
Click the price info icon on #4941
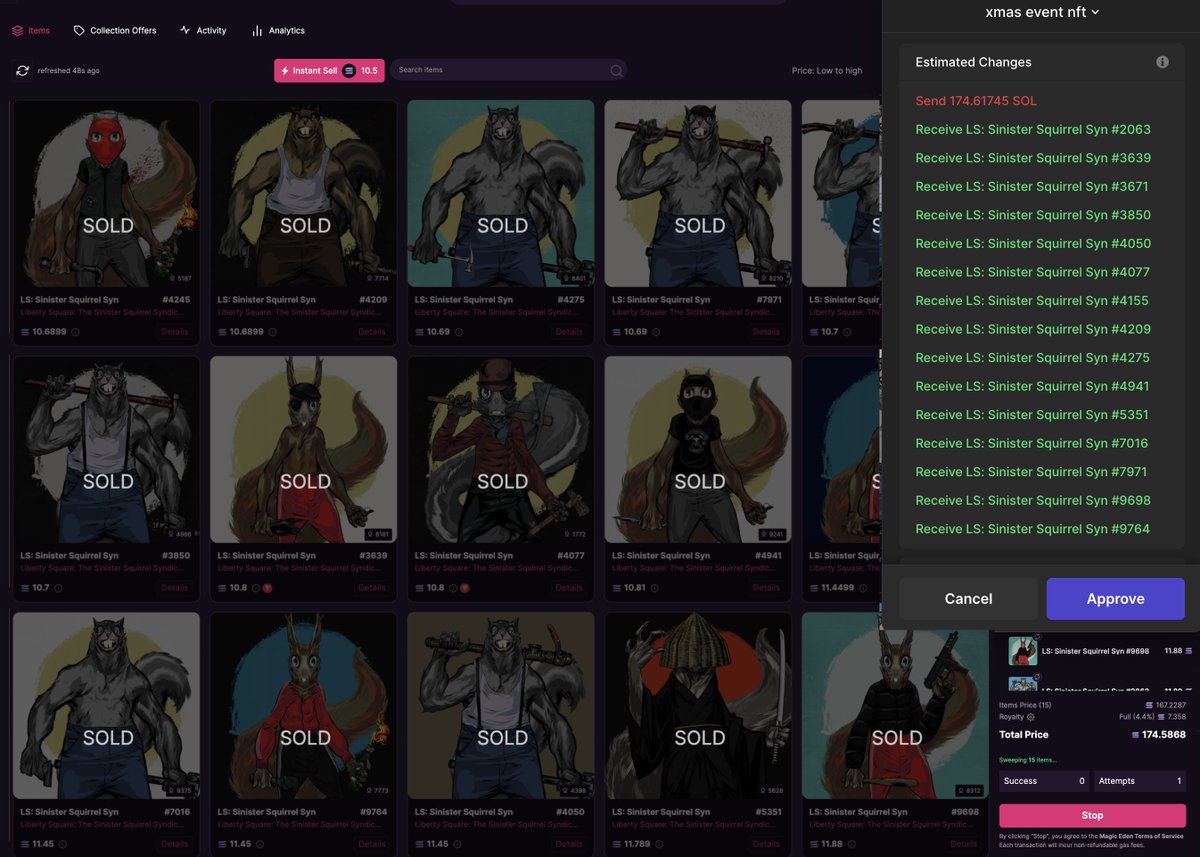point(655,588)
